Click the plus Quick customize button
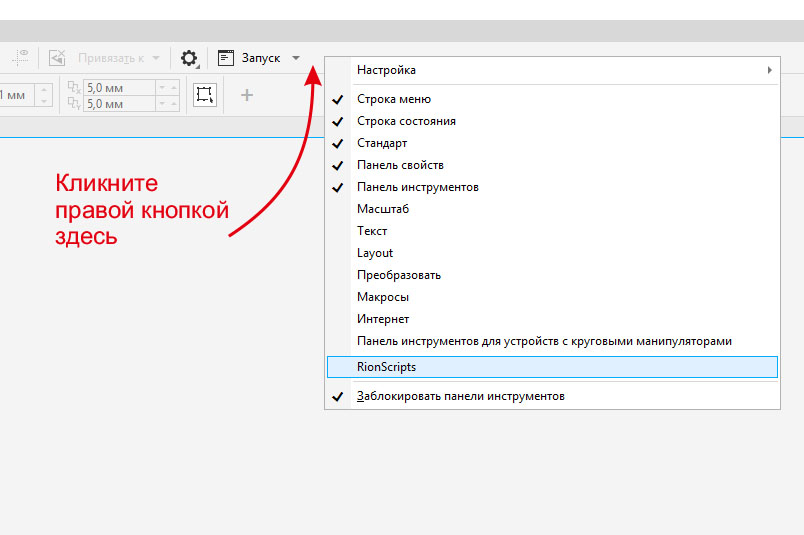The width and height of the screenshot is (804, 535). tap(247, 95)
